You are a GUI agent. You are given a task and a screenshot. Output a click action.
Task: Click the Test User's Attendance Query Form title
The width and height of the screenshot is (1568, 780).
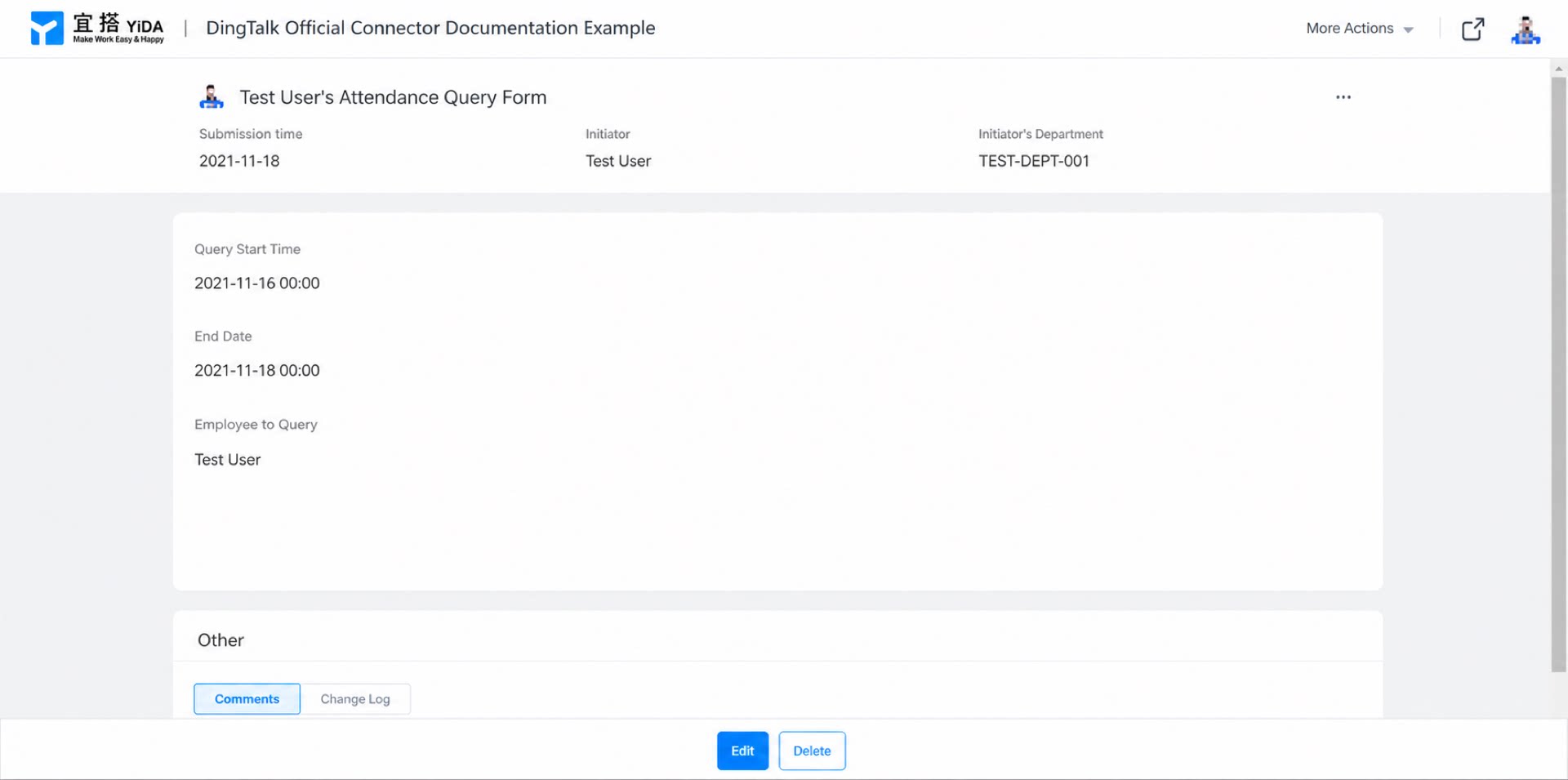pyautogui.click(x=393, y=97)
